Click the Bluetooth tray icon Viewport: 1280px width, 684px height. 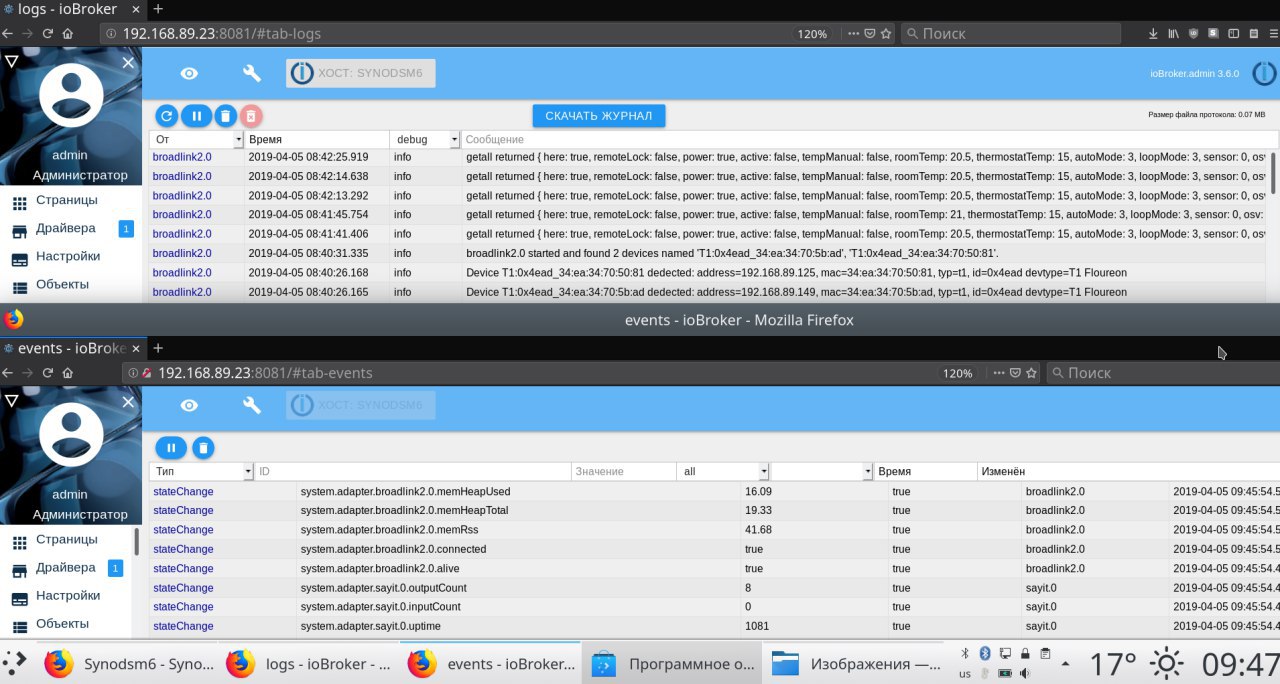point(984,653)
